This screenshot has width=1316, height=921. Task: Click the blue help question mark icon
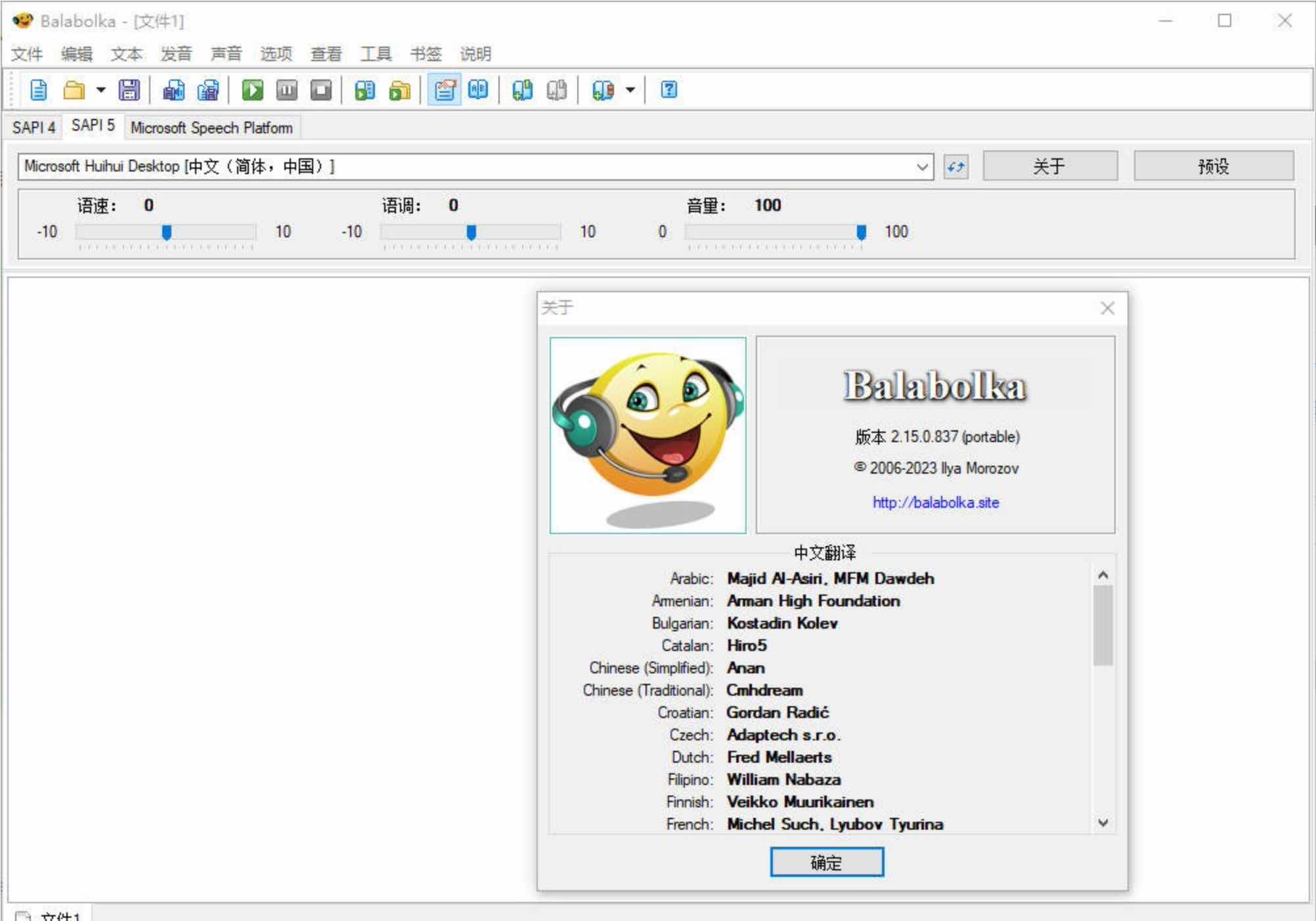pos(669,90)
